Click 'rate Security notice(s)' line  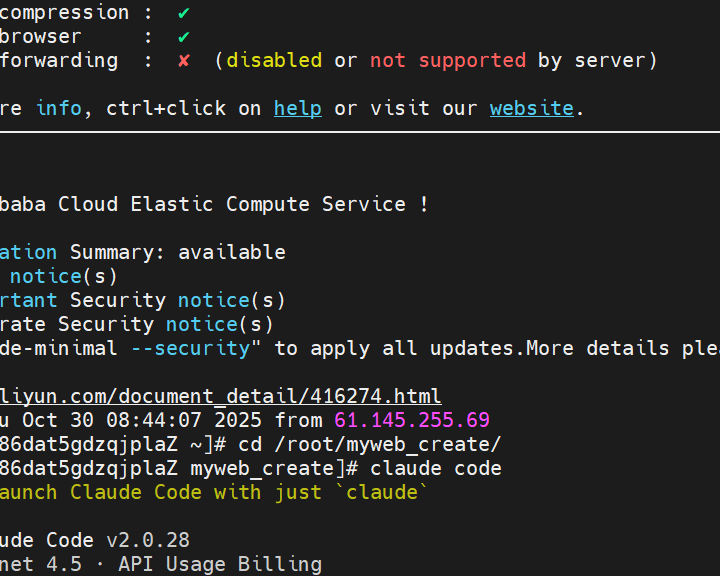(x=136, y=324)
